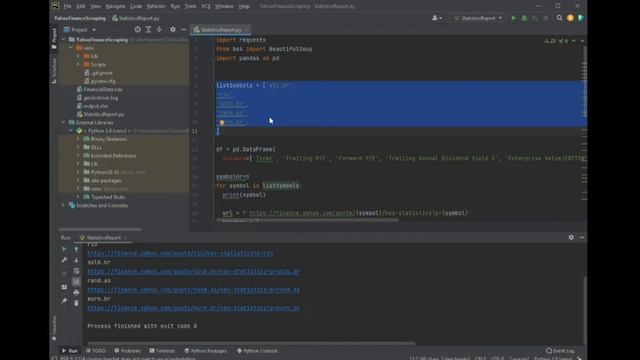Expand site-packages node
Screen dimensions: 640x360
click(x=78, y=180)
